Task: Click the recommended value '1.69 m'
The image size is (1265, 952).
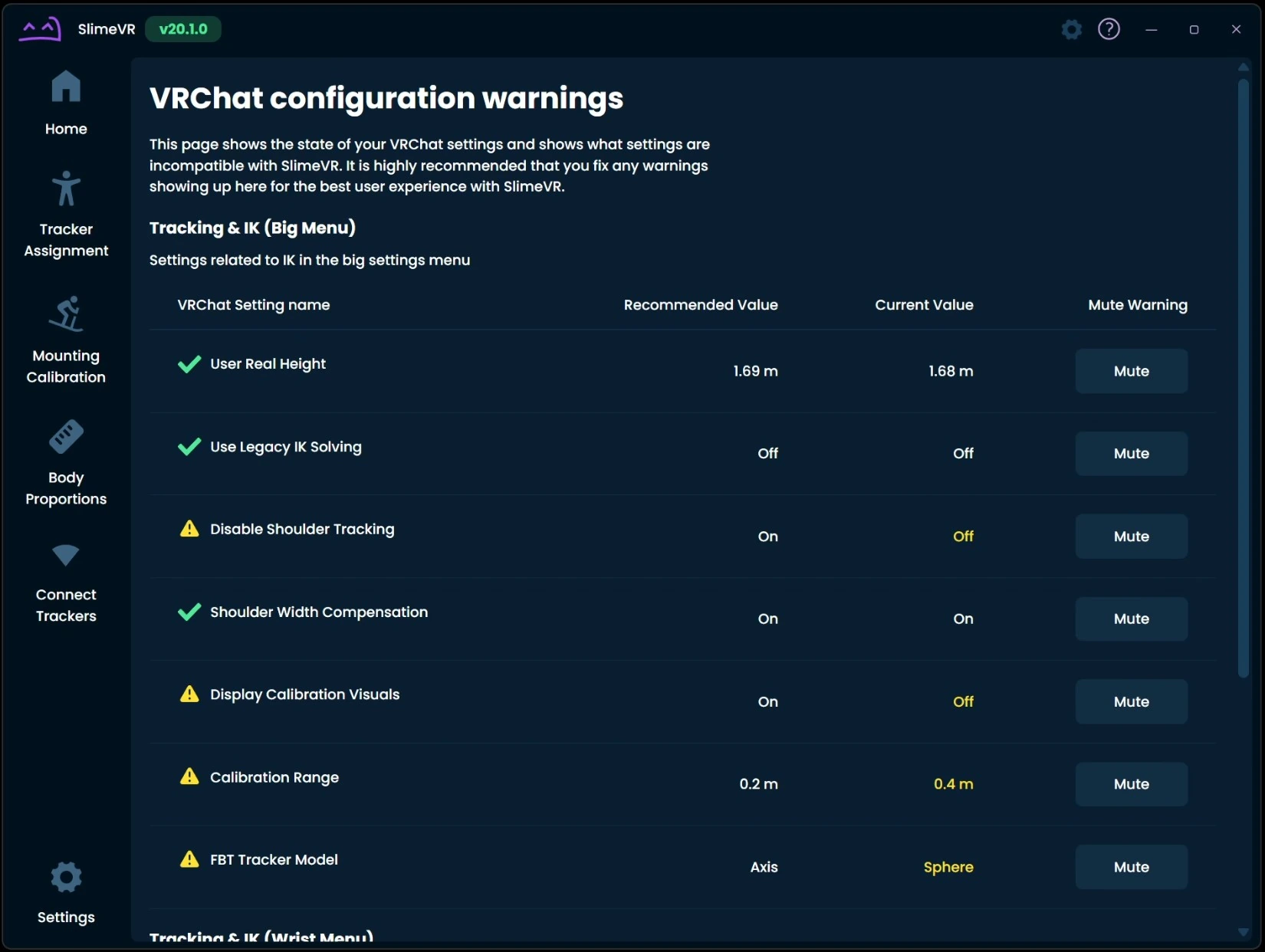Action: 755,371
